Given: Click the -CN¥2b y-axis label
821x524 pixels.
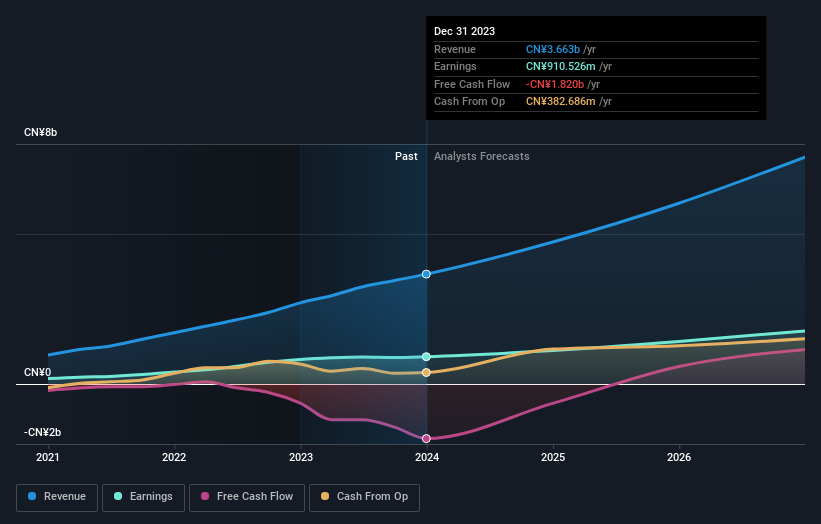Looking at the screenshot, I should (x=42, y=432).
